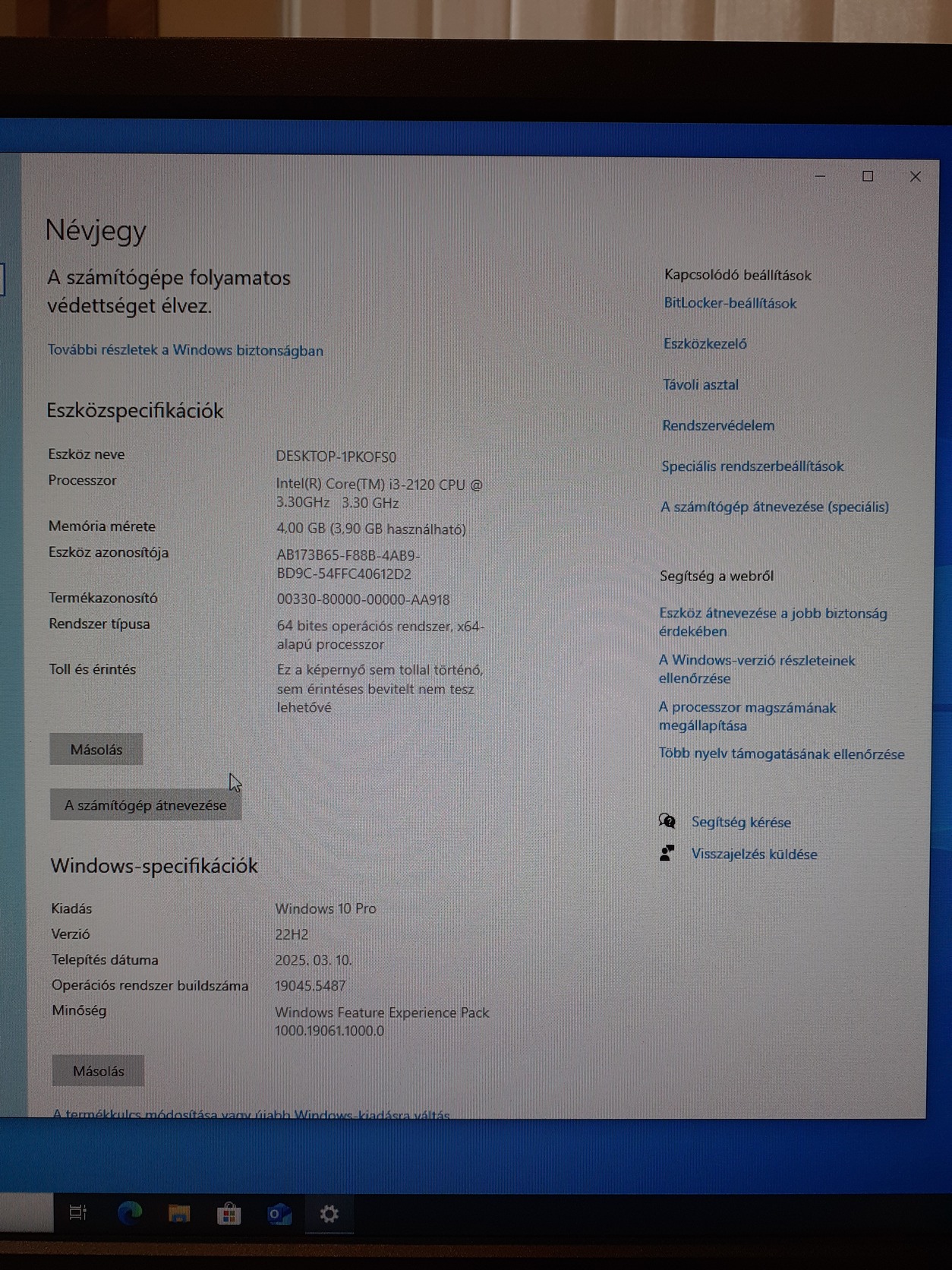The image size is (952, 1270).
Task: Click system type value 64 bites operációs rendszer
Action: [380, 635]
